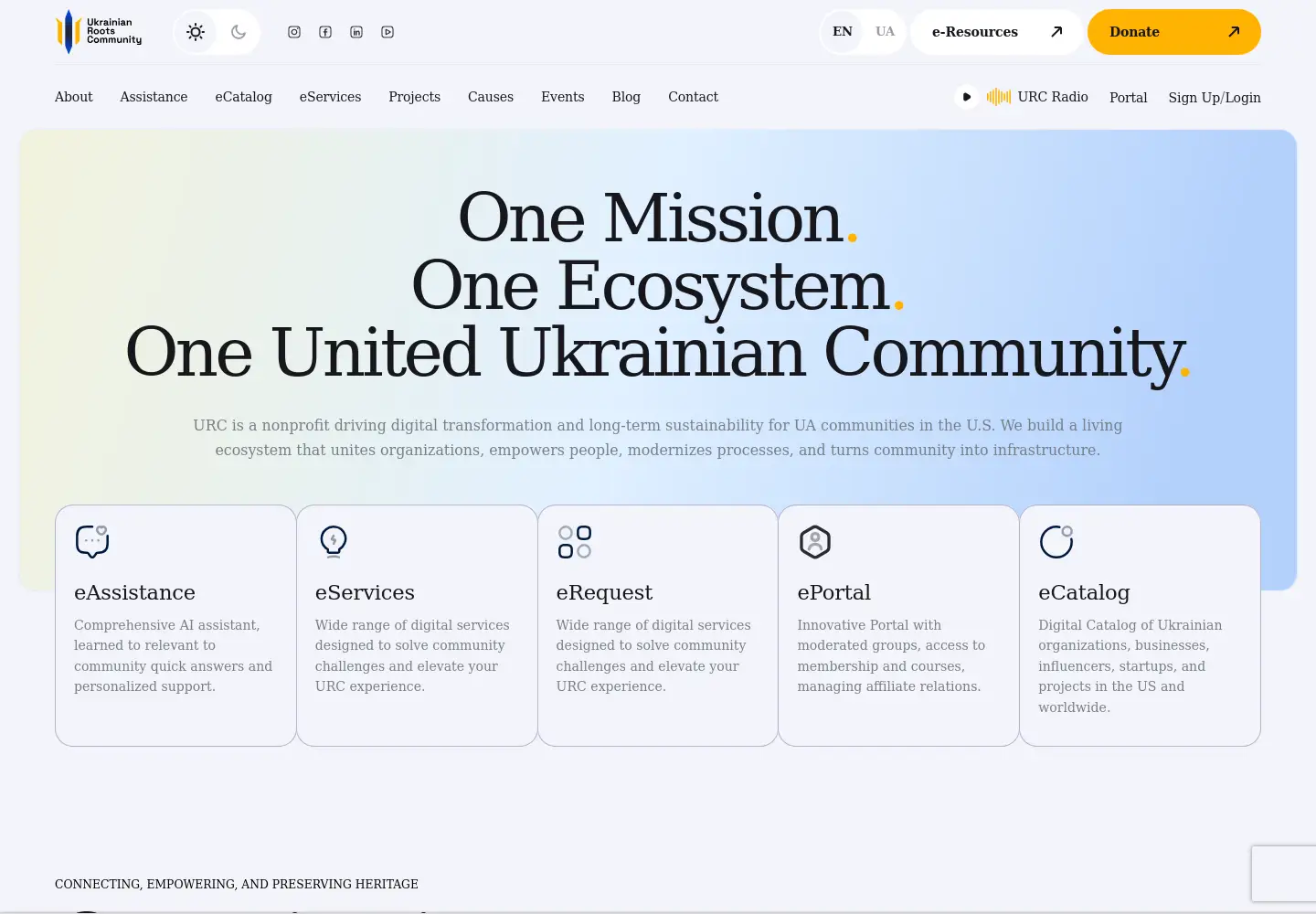Open the Facebook social icon
Image resolution: width=1316 pixels, height=914 pixels.
(325, 32)
